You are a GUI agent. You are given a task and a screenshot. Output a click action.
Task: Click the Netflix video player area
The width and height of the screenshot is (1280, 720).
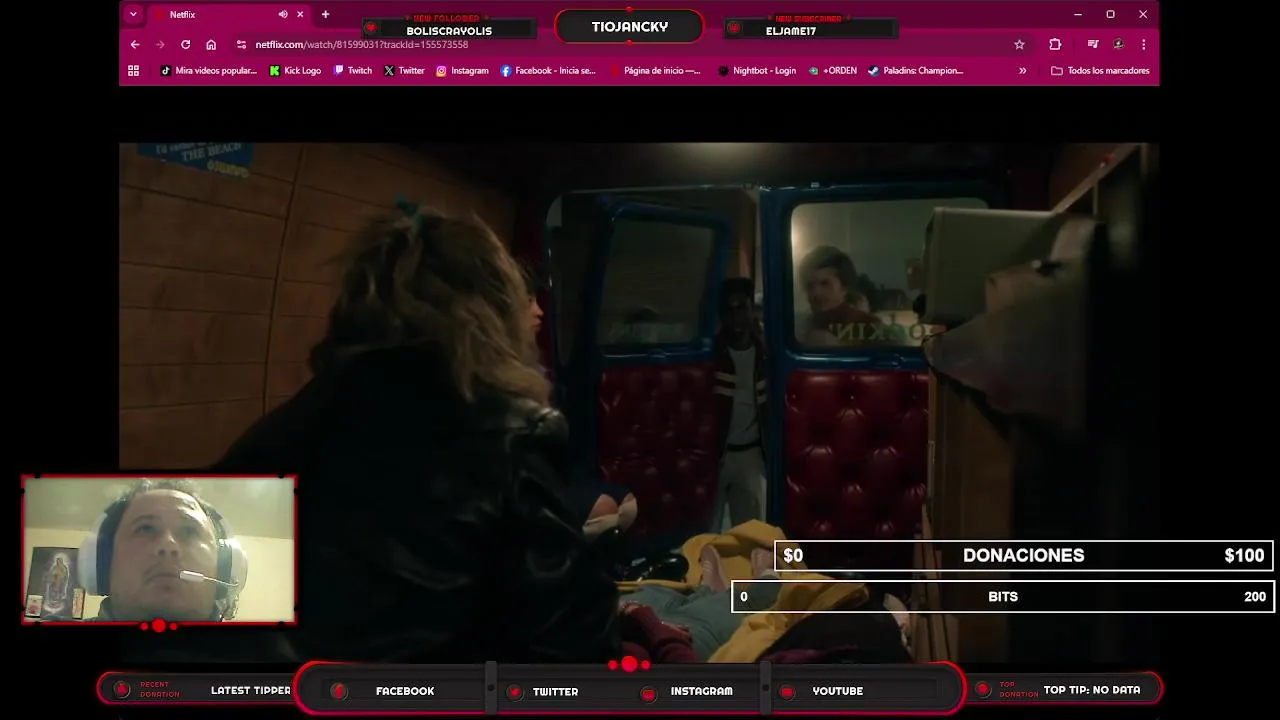click(639, 400)
